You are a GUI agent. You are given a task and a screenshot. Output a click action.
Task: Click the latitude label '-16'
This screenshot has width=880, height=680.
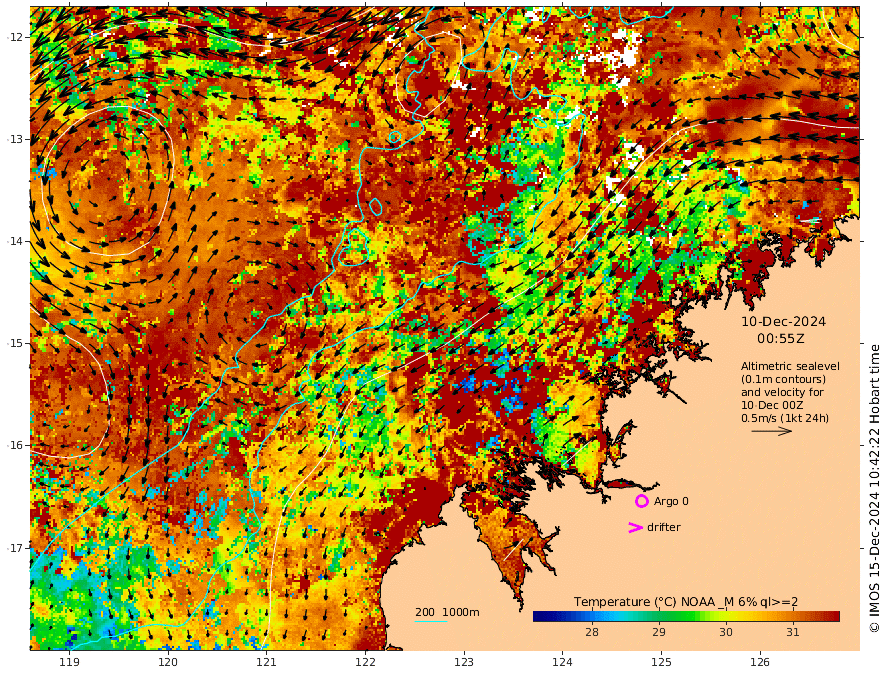pos(15,445)
